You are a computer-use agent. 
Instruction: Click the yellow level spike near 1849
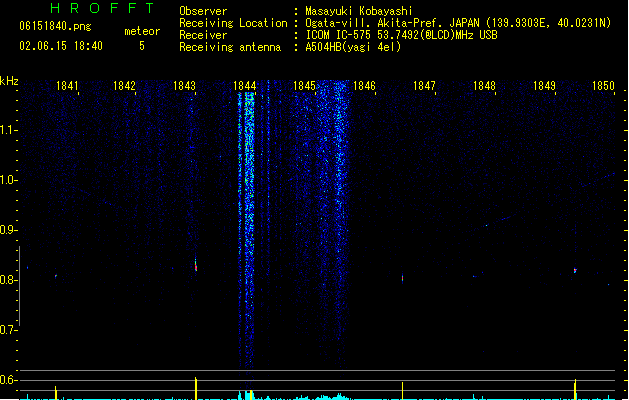tap(575, 389)
